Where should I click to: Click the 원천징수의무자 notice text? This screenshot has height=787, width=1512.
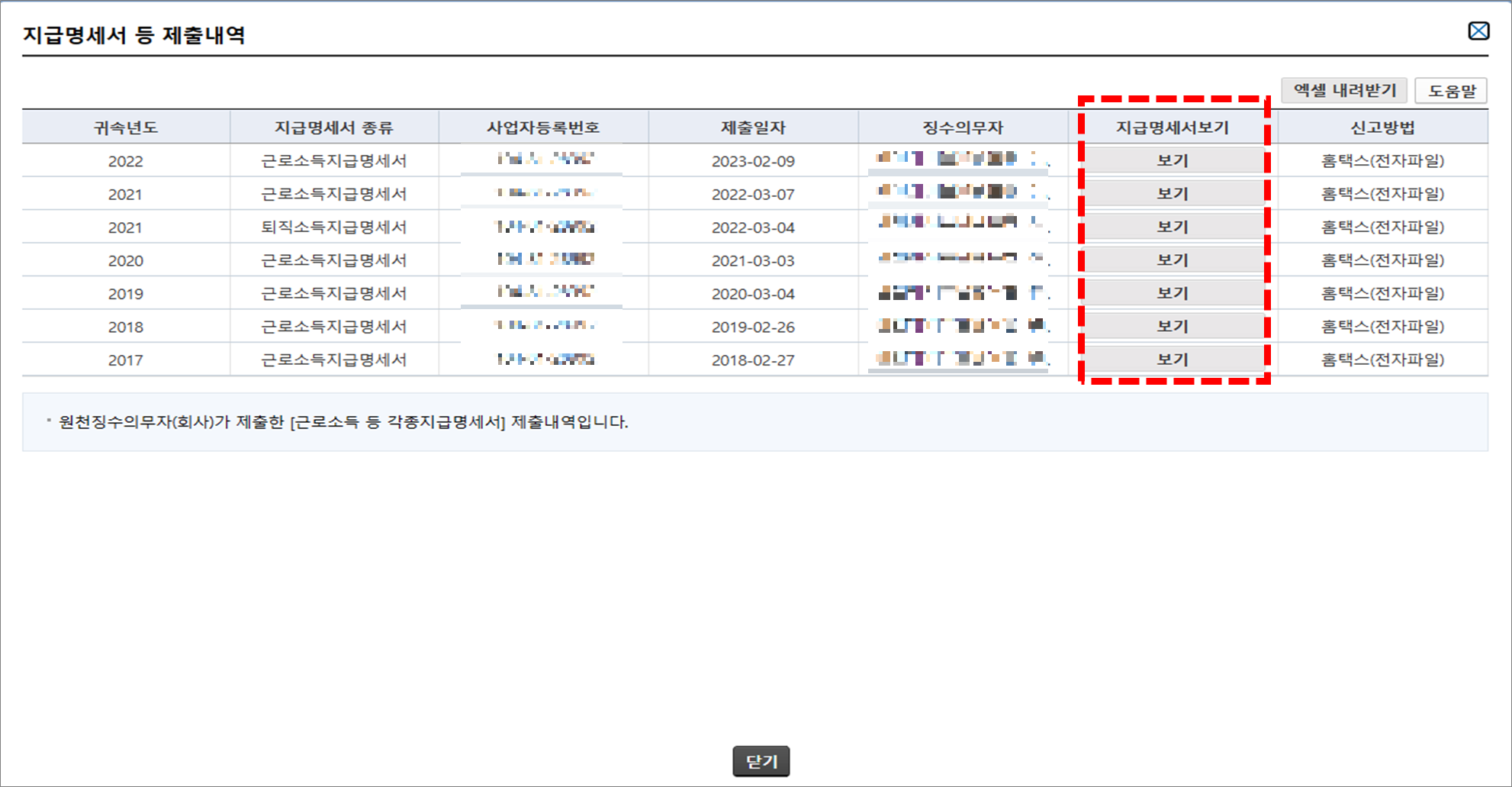(x=343, y=422)
